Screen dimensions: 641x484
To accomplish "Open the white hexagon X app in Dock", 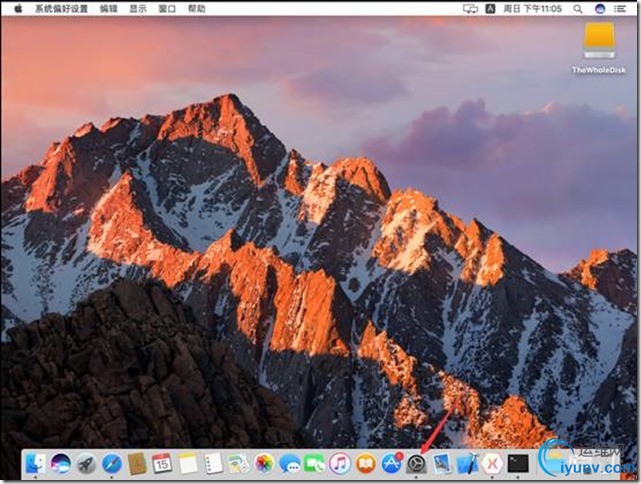I will coord(493,464).
